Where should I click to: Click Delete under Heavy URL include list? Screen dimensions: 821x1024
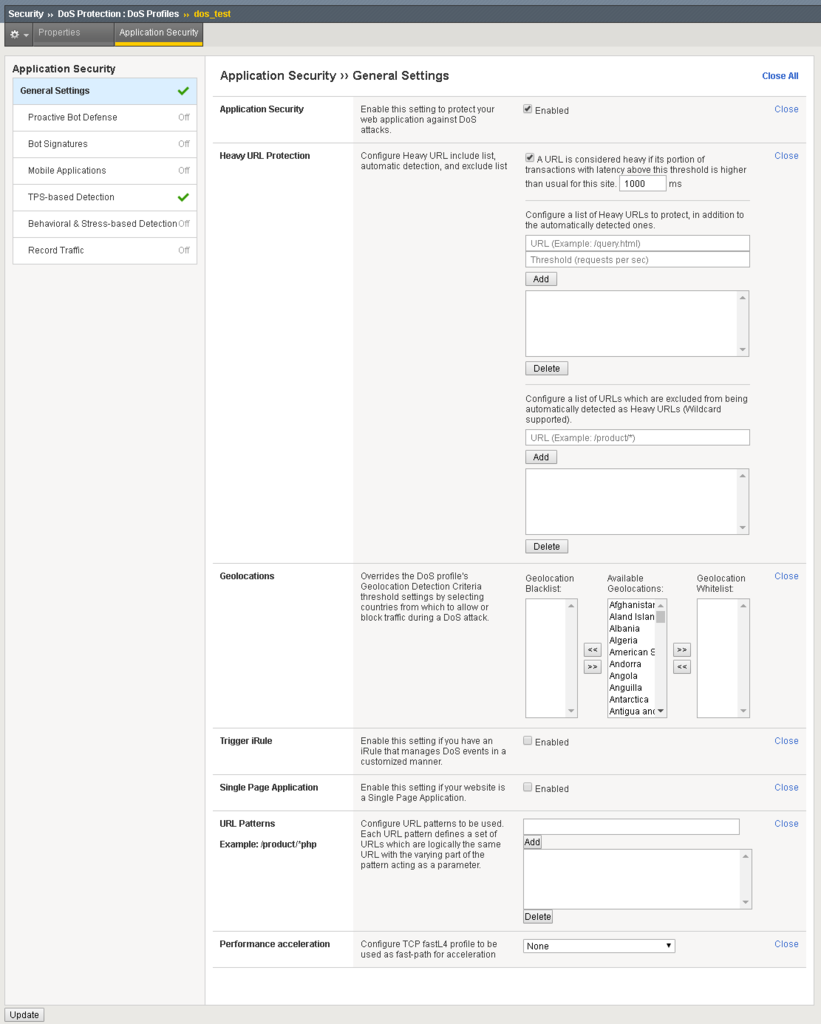click(x=546, y=368)
